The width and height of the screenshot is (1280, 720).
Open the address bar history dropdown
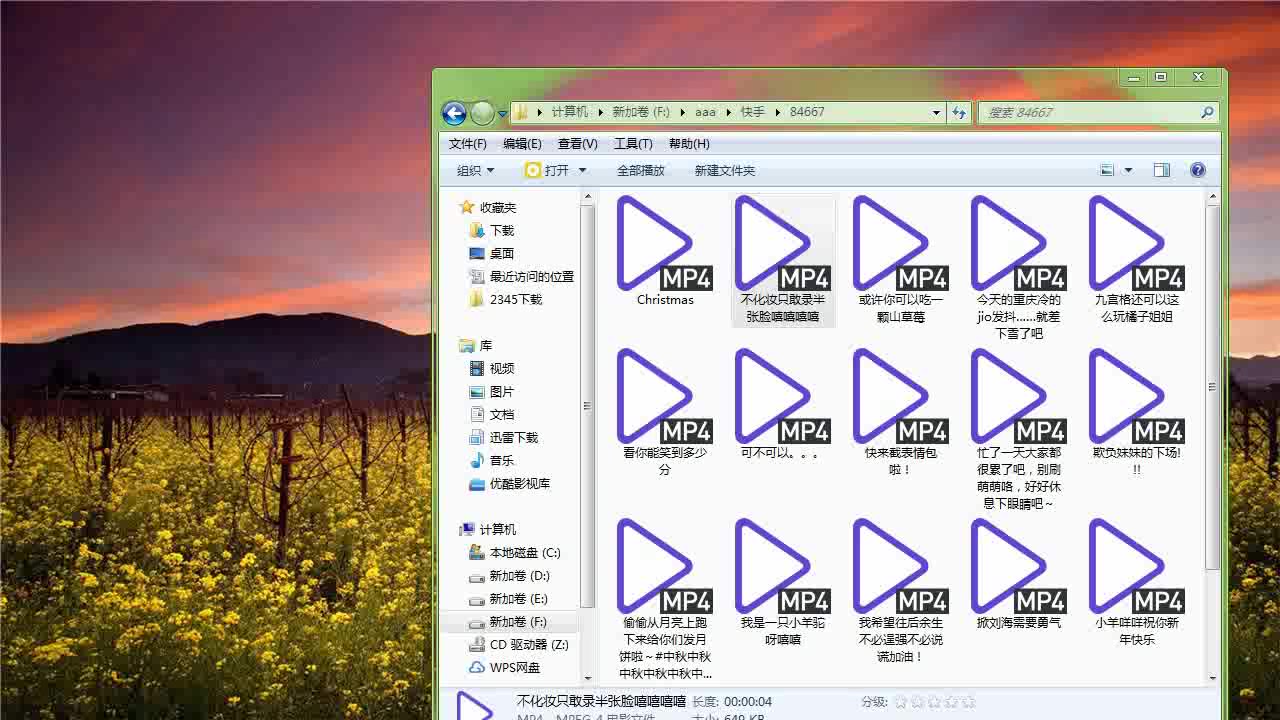pos(936,112)
